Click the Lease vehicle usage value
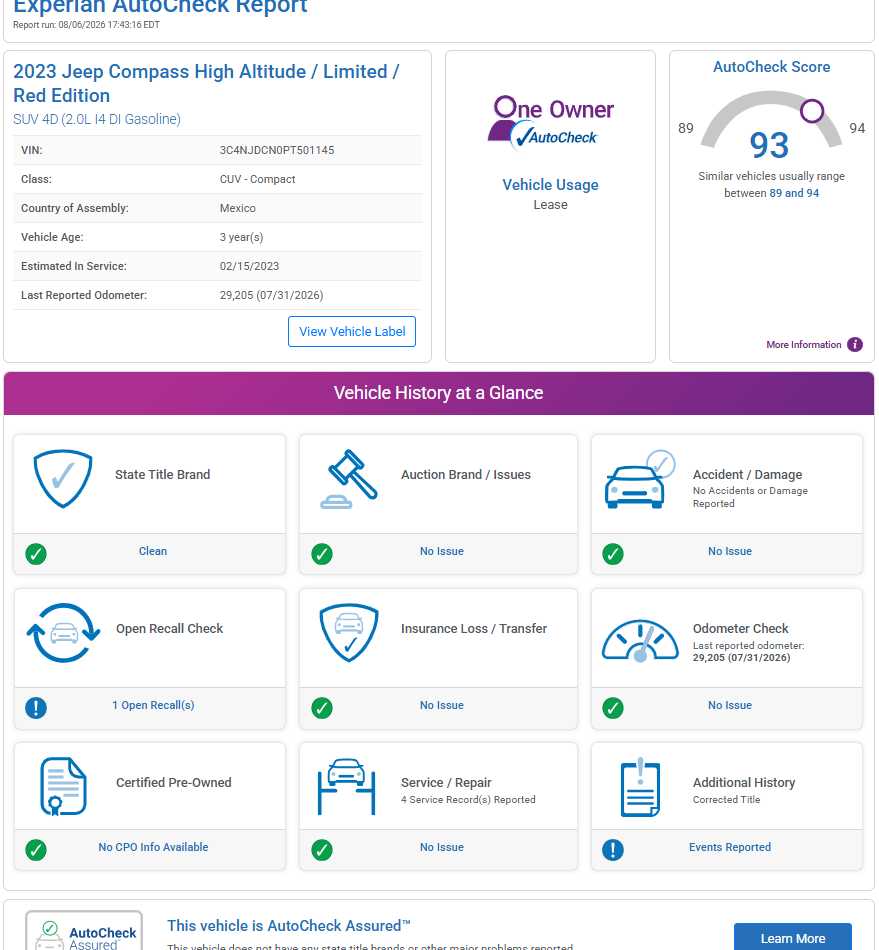 (x=550, y=205)
